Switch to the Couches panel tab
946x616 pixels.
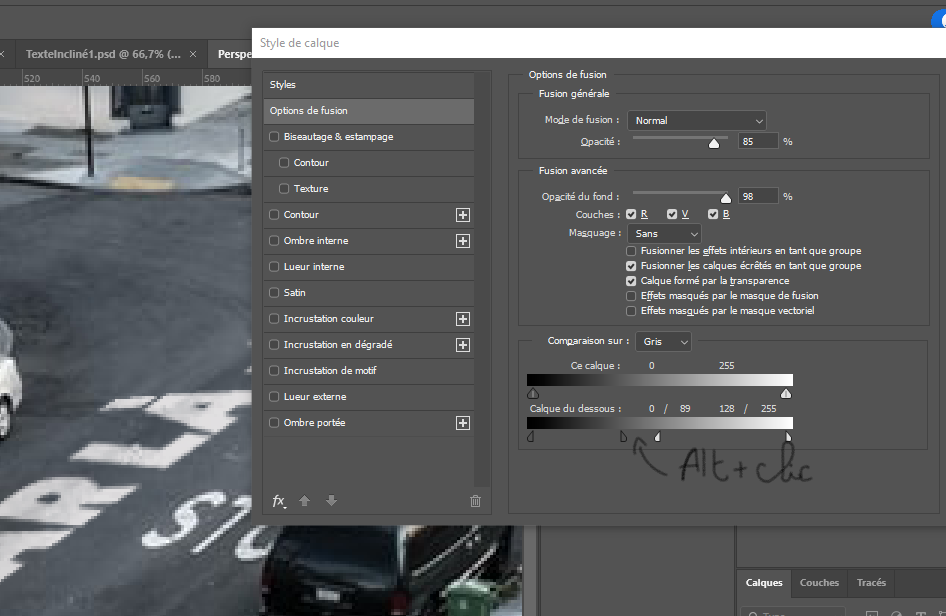[819, 583]
